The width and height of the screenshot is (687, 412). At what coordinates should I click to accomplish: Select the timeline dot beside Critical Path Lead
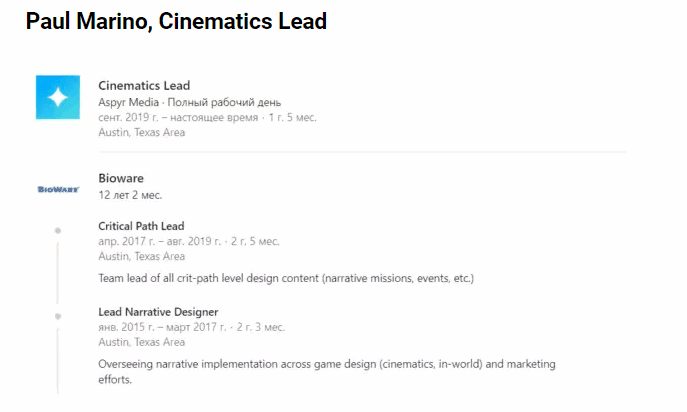[x=58, y=231]
